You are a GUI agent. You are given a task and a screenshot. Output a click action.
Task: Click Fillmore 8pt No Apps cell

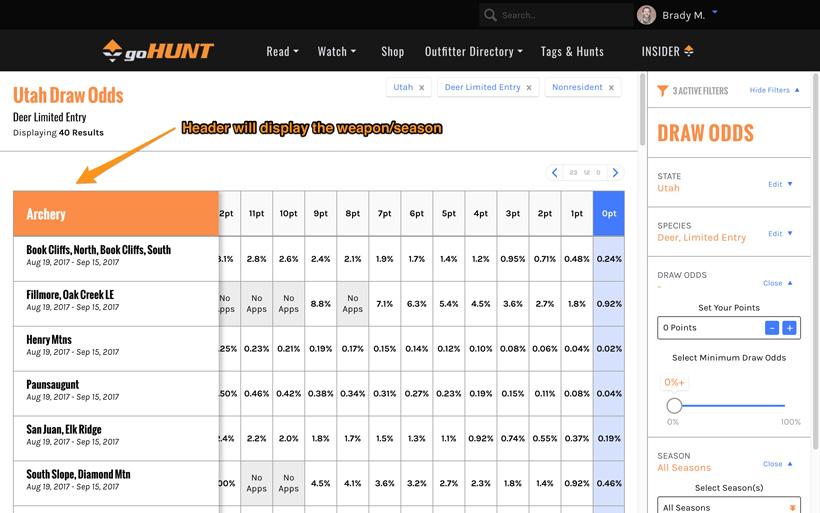352,304
